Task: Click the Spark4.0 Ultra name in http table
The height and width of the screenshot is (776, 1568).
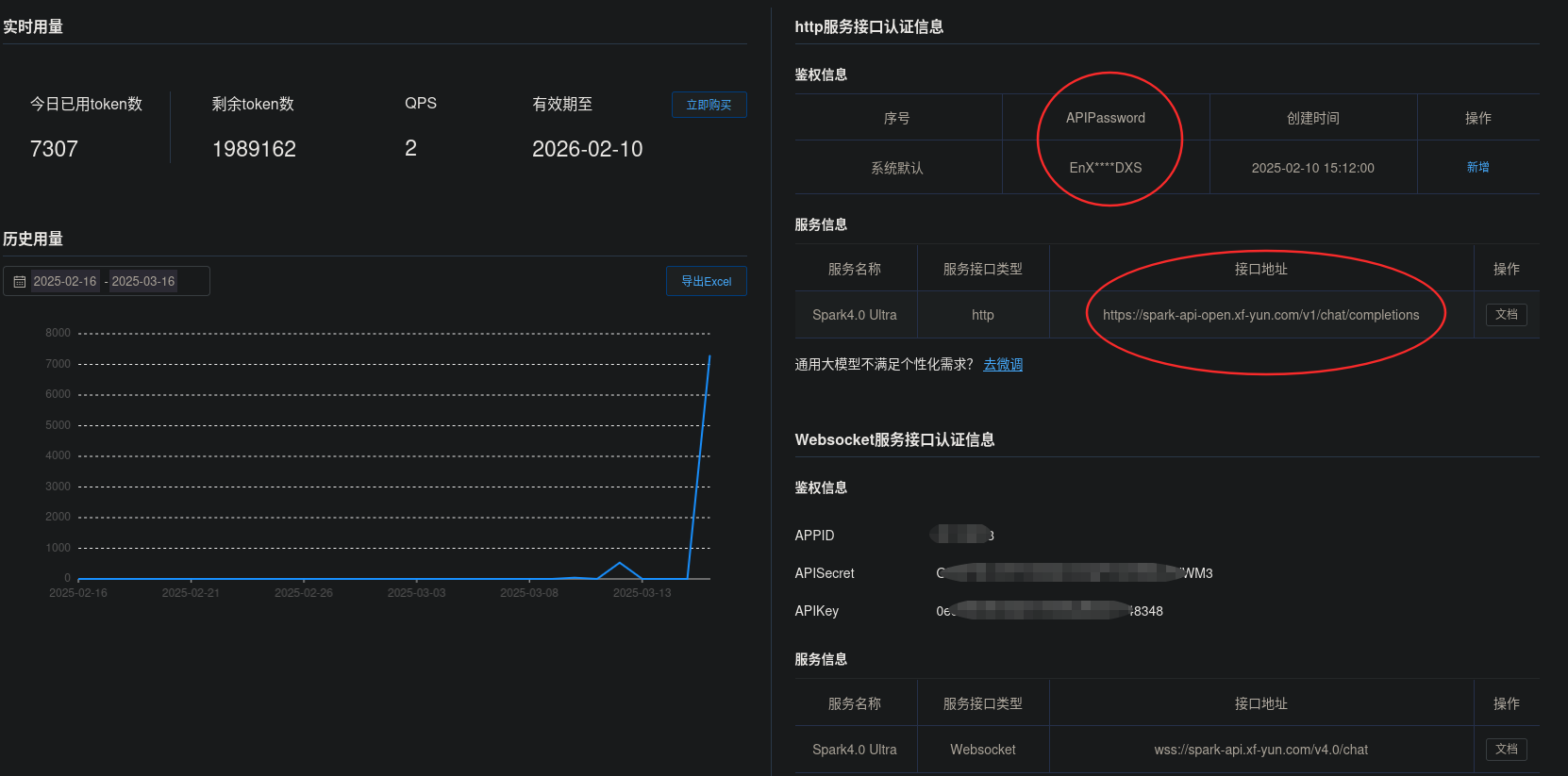Action: [854, 315]
